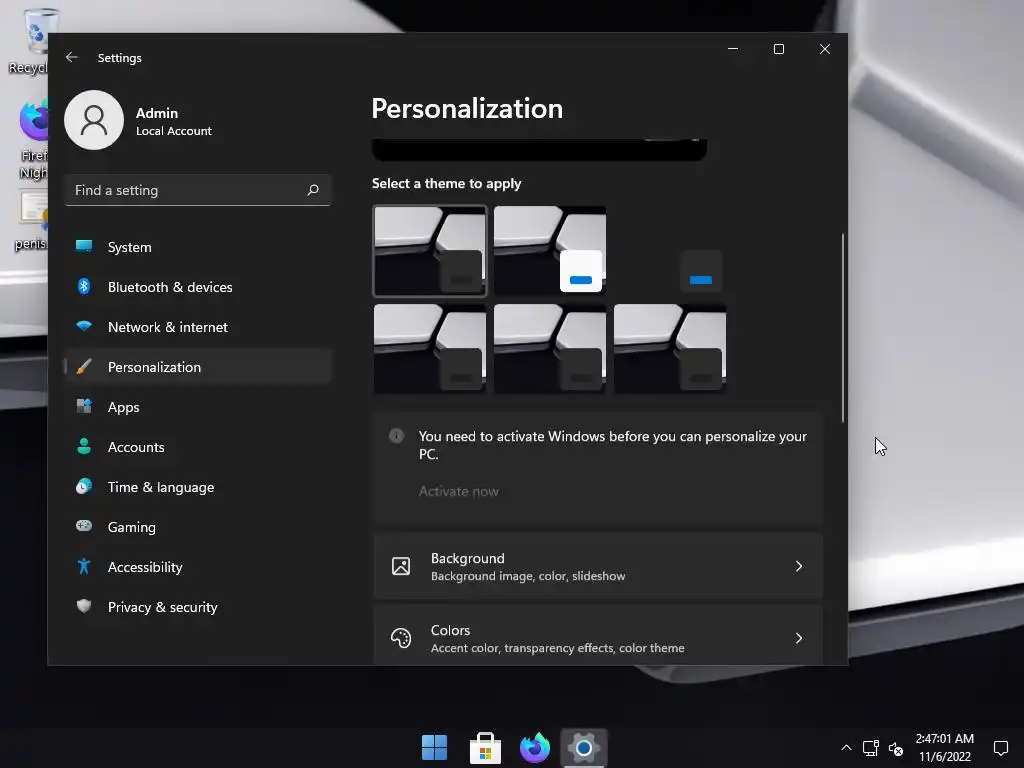Click the Apps icon in the sidebar
The image size is (1024, 768).
pyautogui.click(x=84, y=406)
